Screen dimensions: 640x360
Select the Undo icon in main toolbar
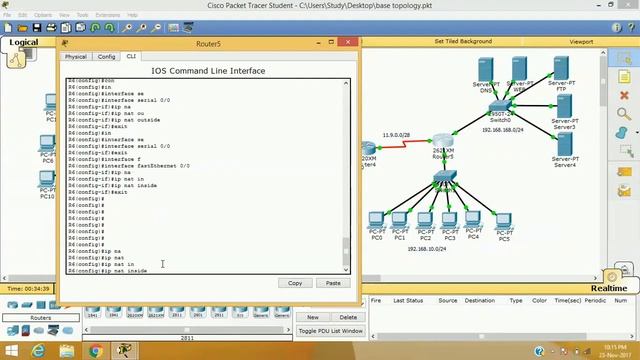click(95, 28)
